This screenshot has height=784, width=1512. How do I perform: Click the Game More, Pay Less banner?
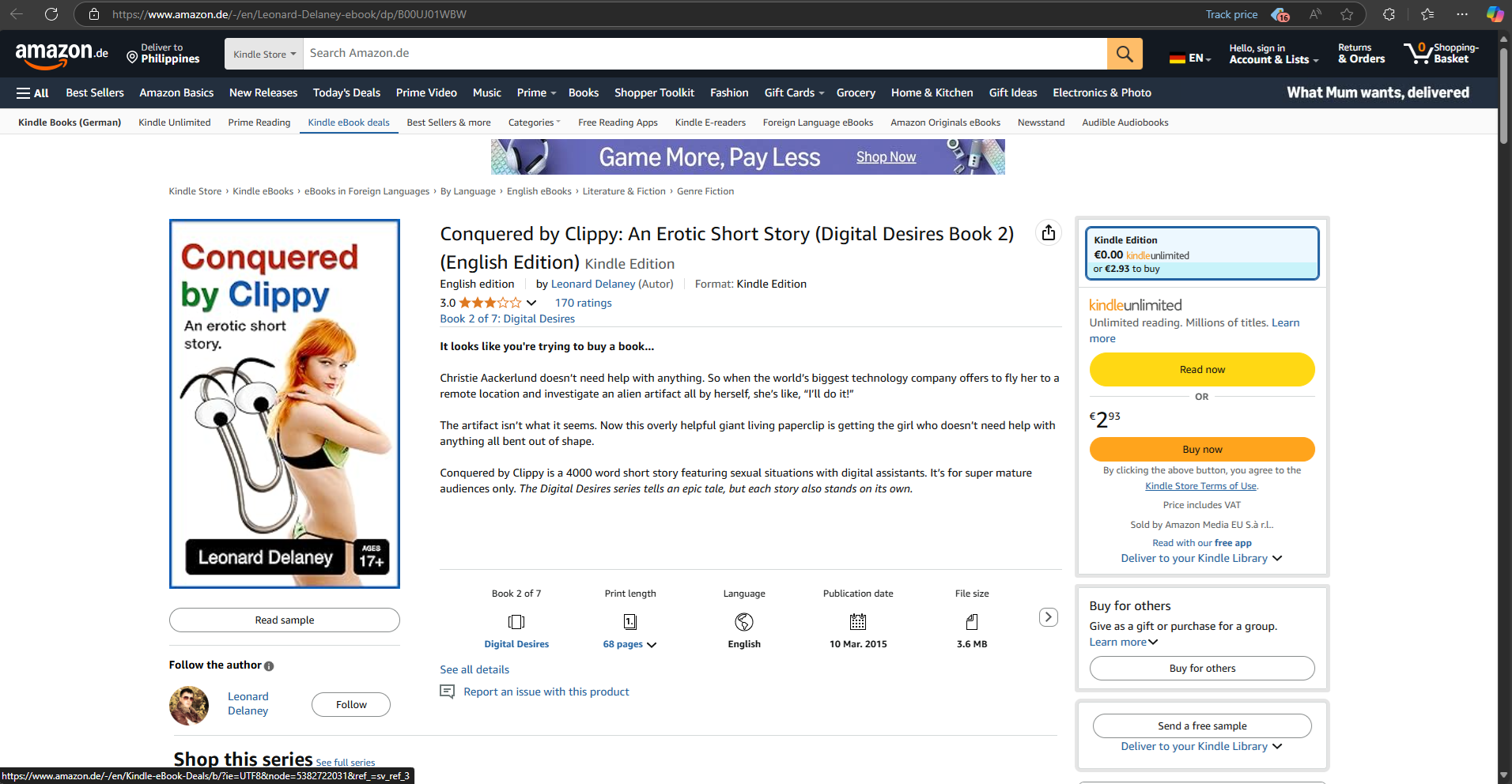coord(748,156)
